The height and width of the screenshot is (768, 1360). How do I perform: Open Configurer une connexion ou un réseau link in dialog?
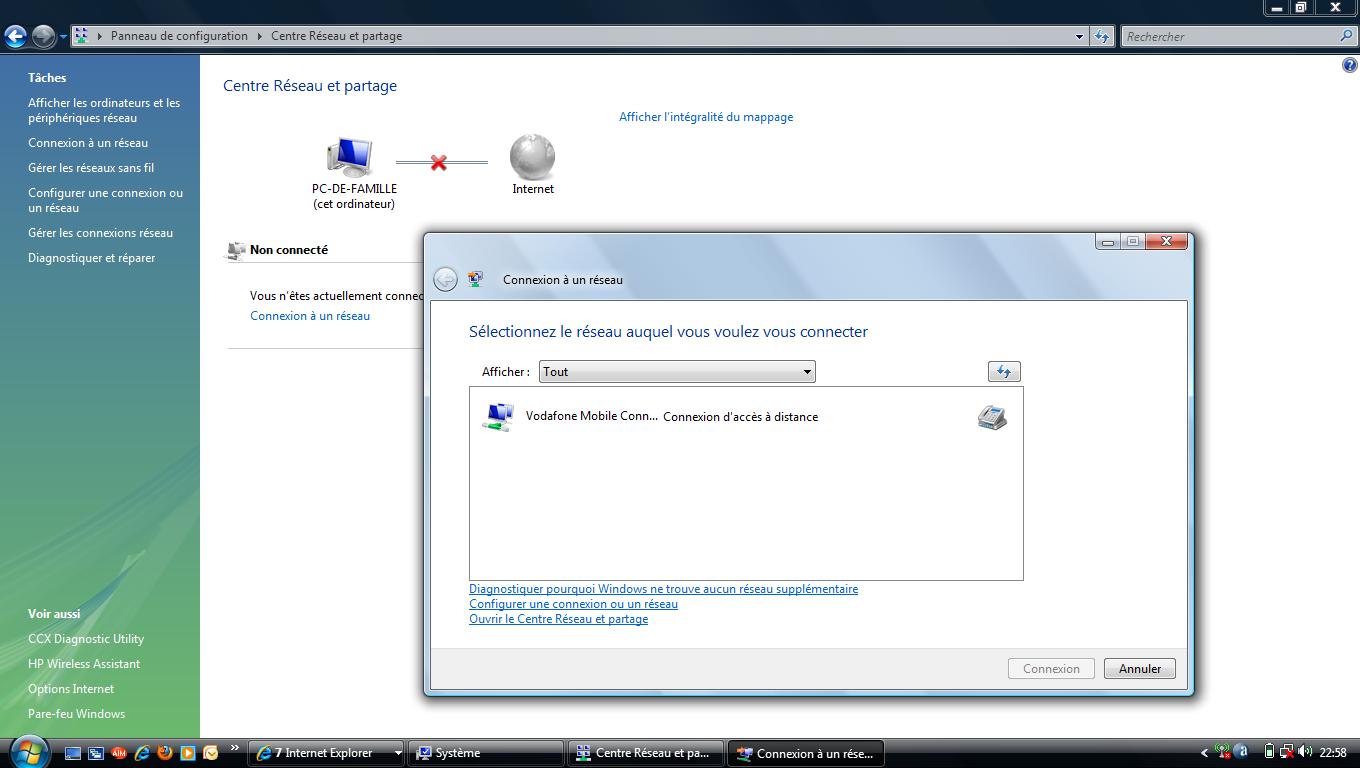(573, 604)
